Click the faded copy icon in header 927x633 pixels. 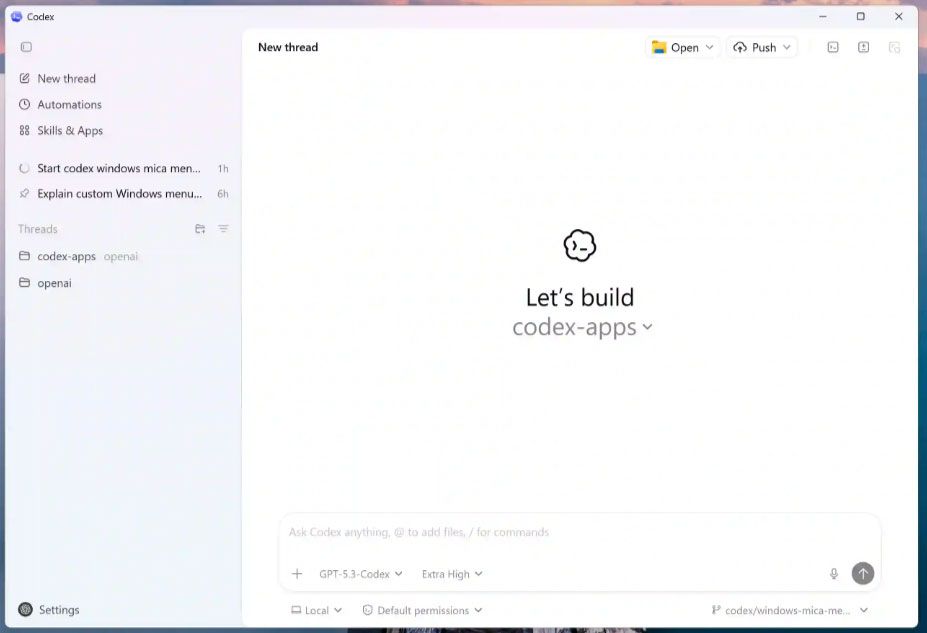pyautogui.click(x=894, y=47)
